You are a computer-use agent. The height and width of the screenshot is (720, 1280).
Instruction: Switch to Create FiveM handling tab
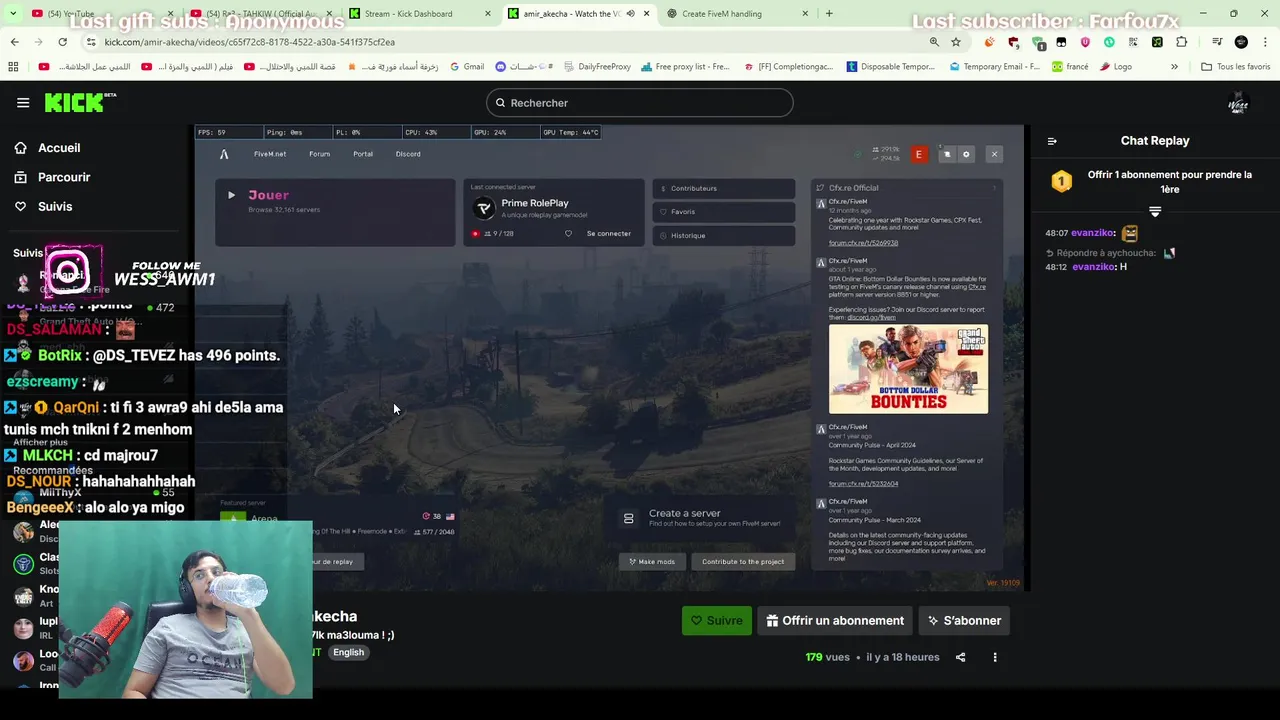coord(737,14)
